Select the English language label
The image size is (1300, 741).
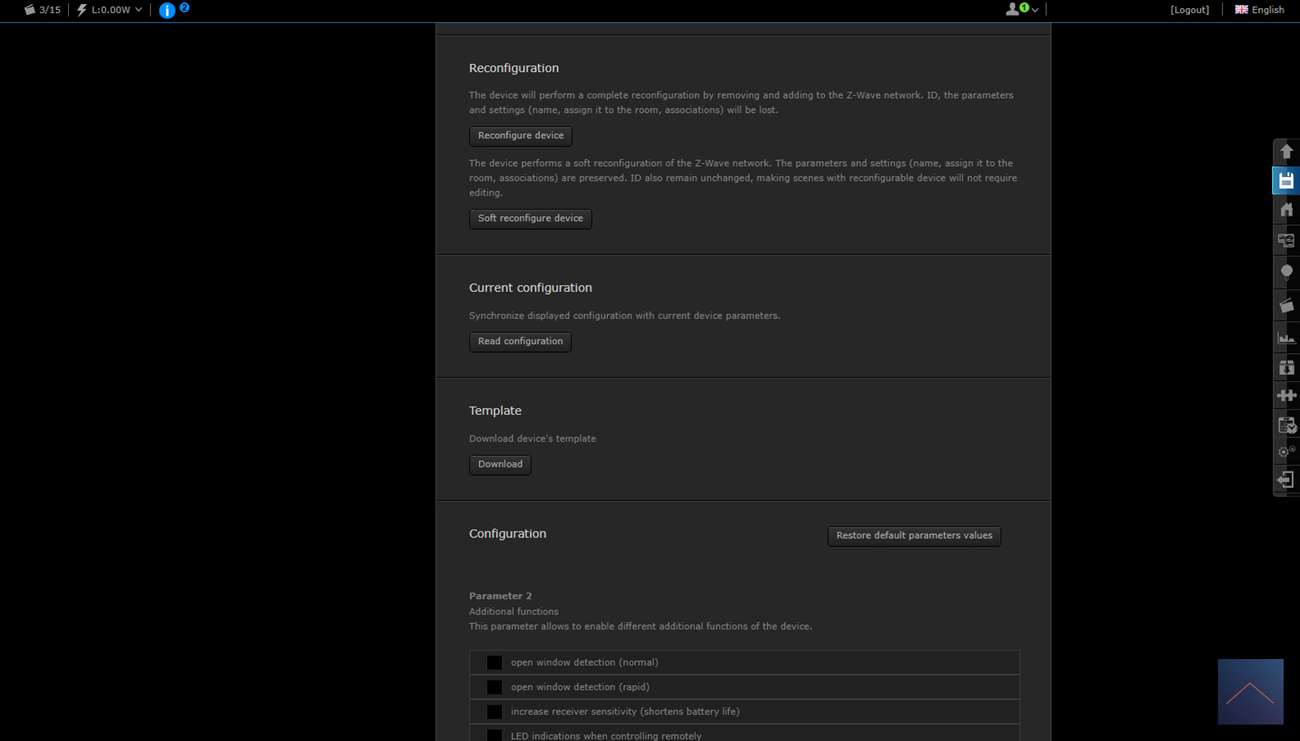click(x=1268, y=10)
